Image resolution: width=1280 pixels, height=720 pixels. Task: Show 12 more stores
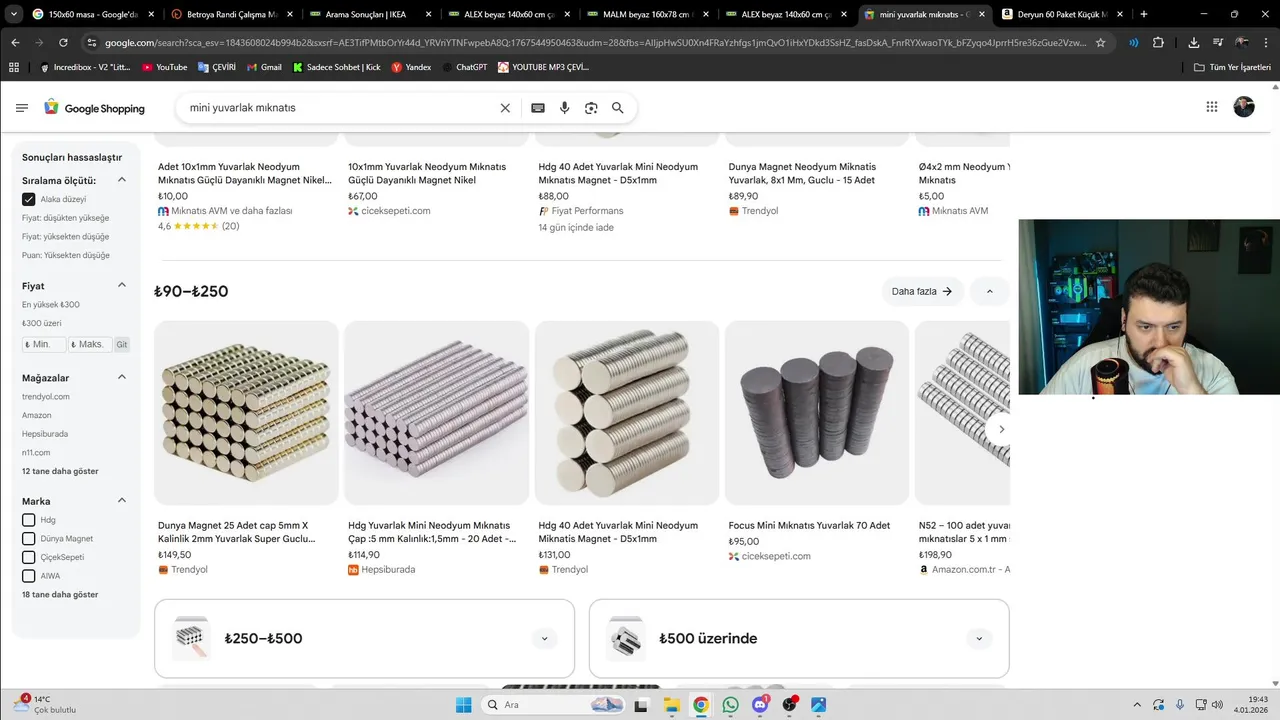coord(60,471)
